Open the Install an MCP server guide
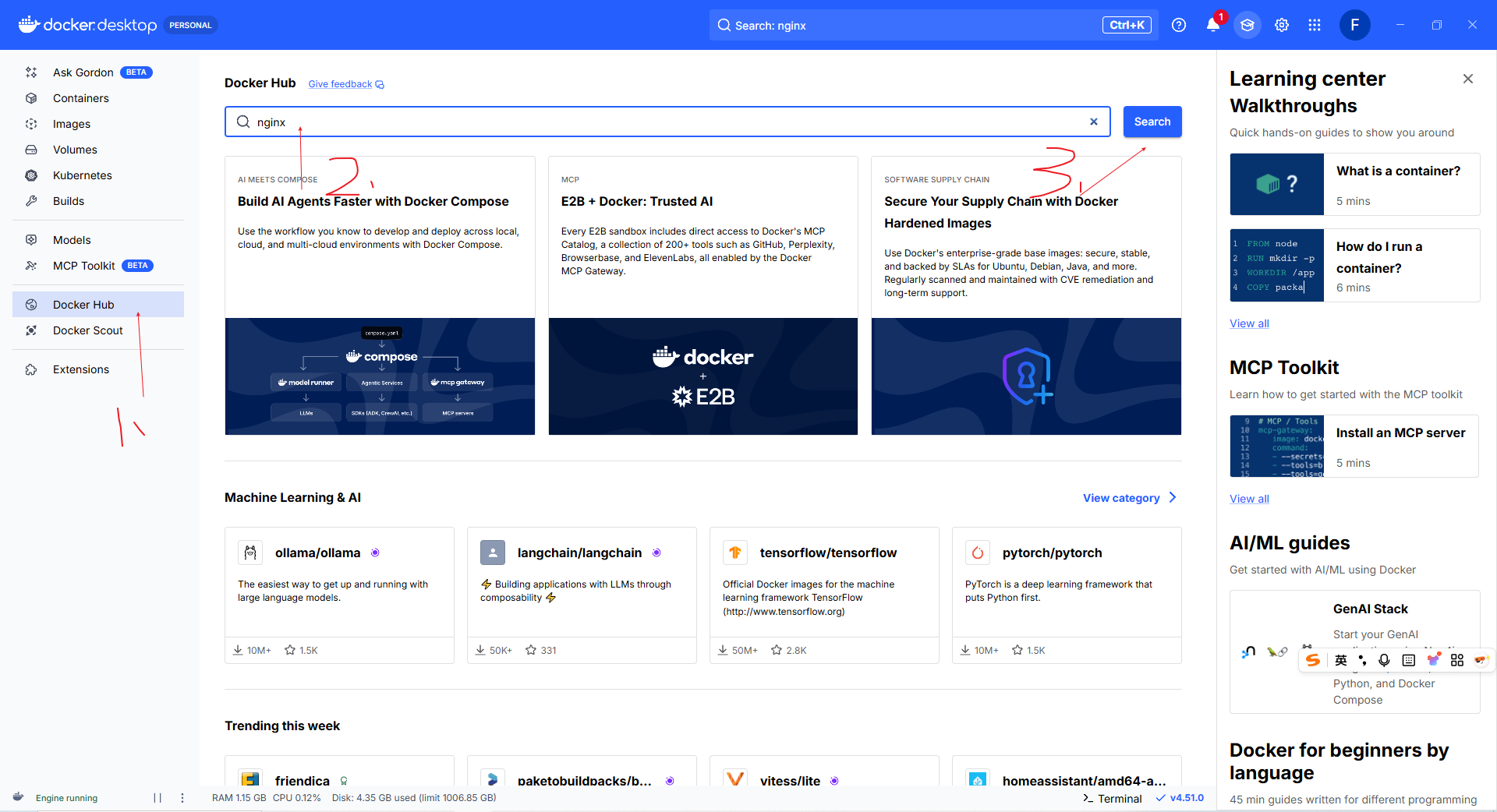This screenshot has height=812, width=1497. (1355, 447)
